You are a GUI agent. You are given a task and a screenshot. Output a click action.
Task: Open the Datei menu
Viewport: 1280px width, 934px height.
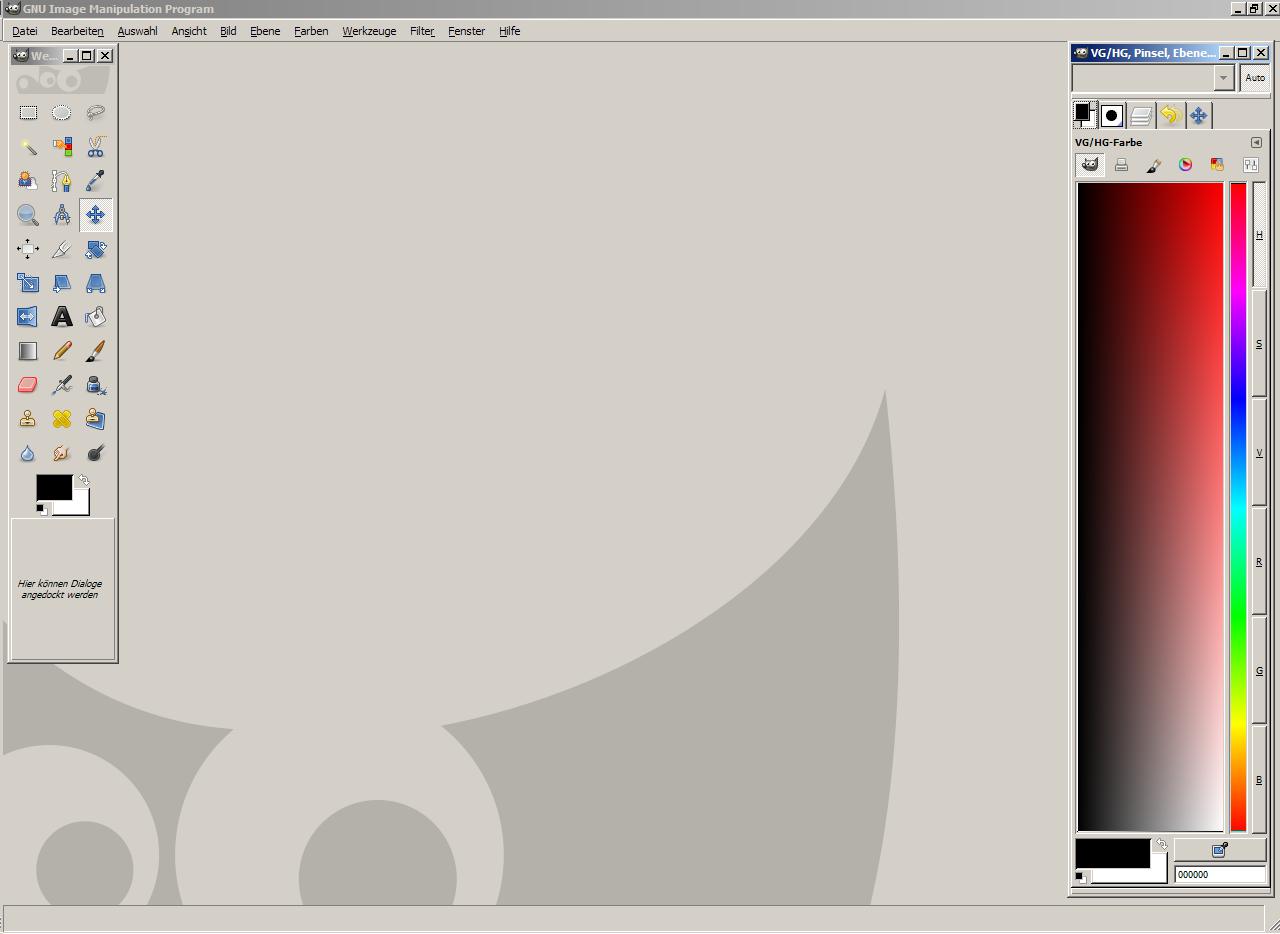point(25,31)
